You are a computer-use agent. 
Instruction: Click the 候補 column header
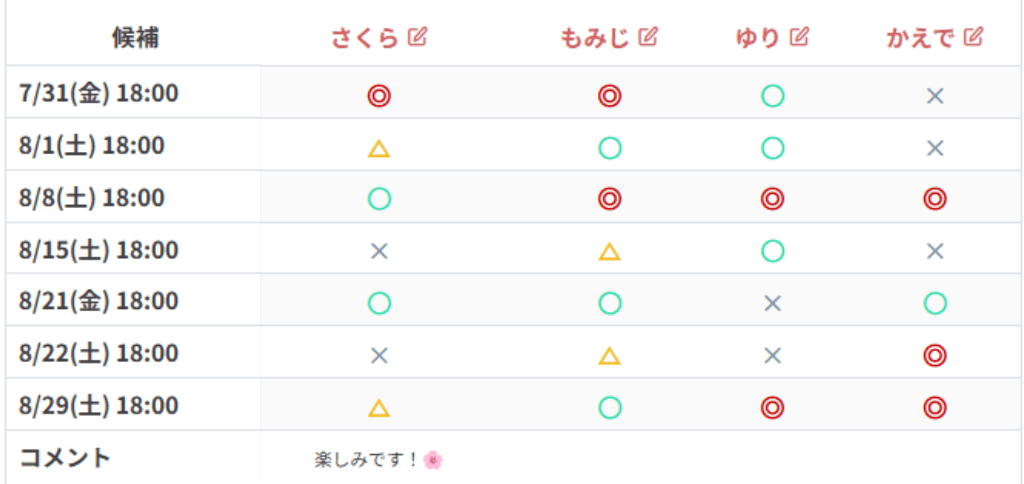[135, 39]
